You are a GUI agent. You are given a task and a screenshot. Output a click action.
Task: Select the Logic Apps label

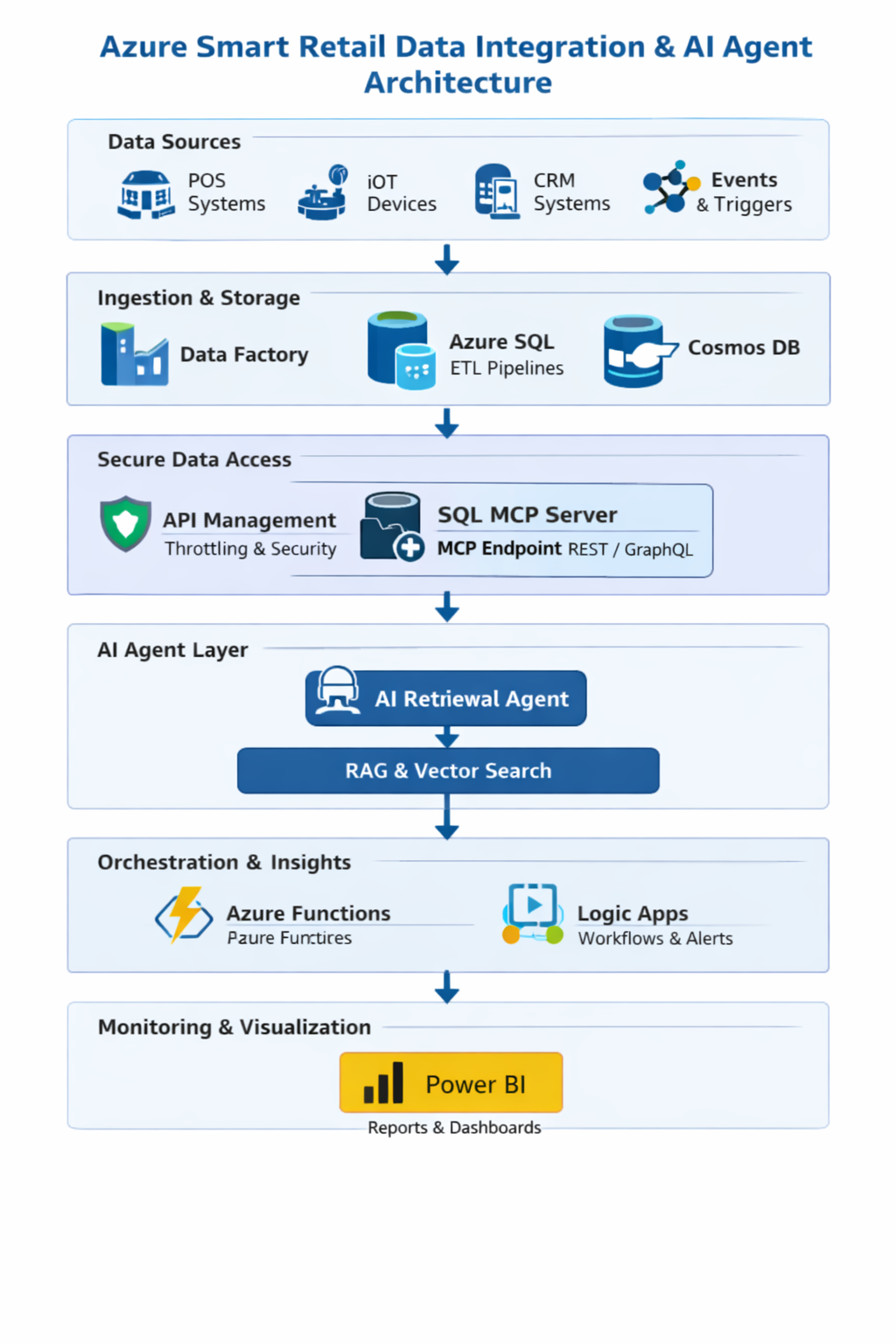(633, 913)
